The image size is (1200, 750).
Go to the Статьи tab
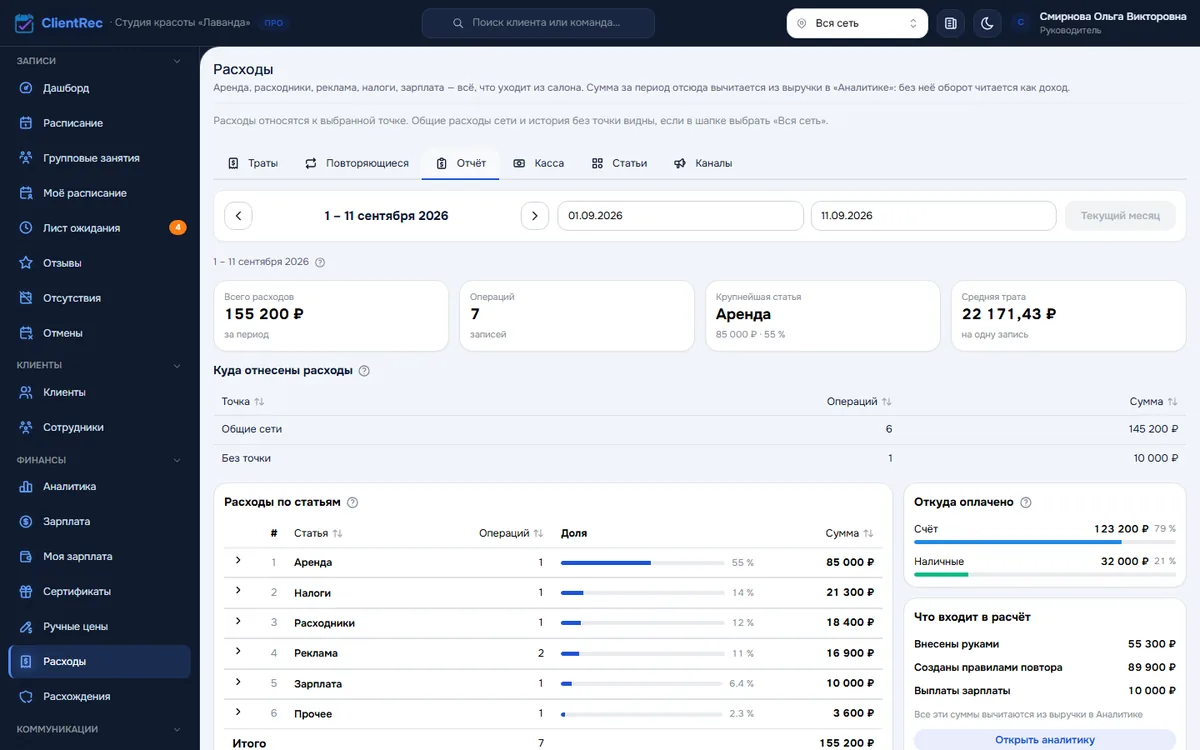pos(619,163)
